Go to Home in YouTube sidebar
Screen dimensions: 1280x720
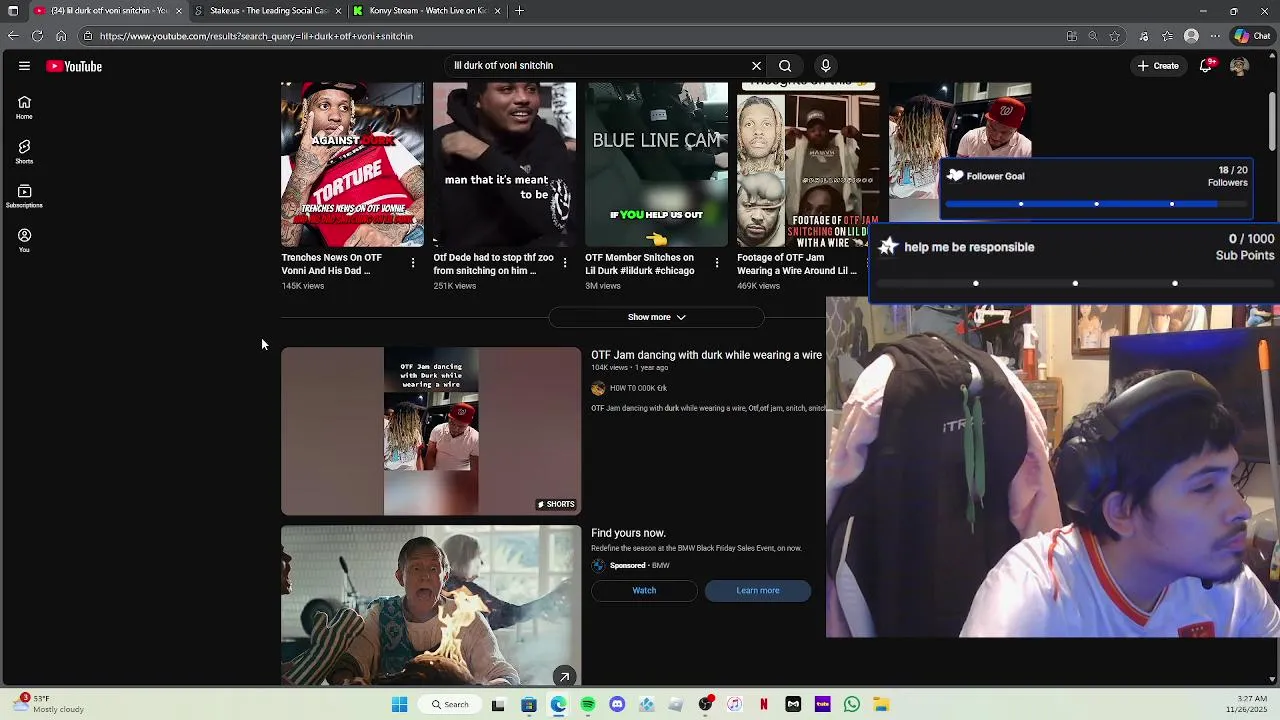(24, 107)
